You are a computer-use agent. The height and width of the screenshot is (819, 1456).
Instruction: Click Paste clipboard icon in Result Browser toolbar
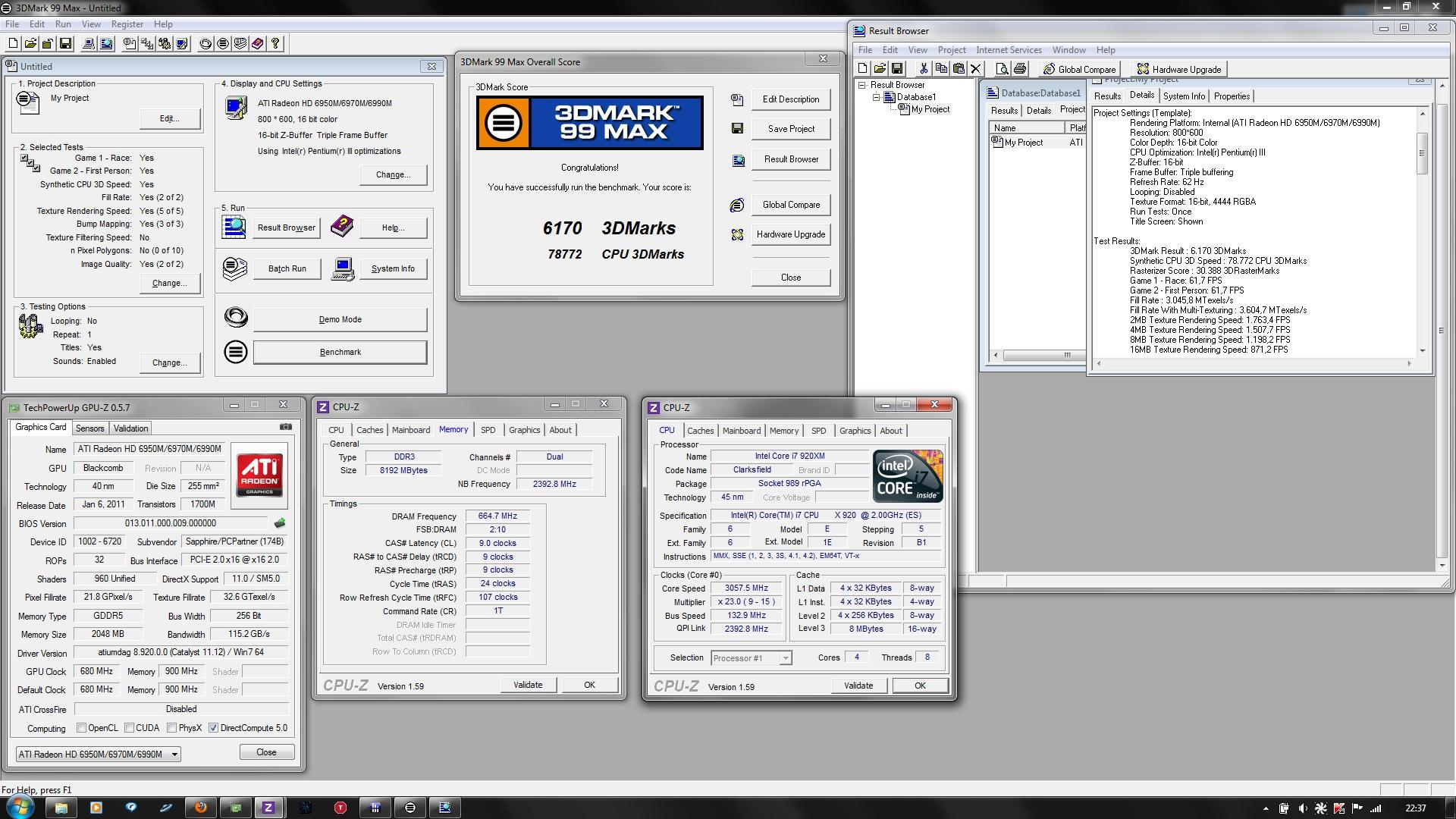(x=959, y=68)
